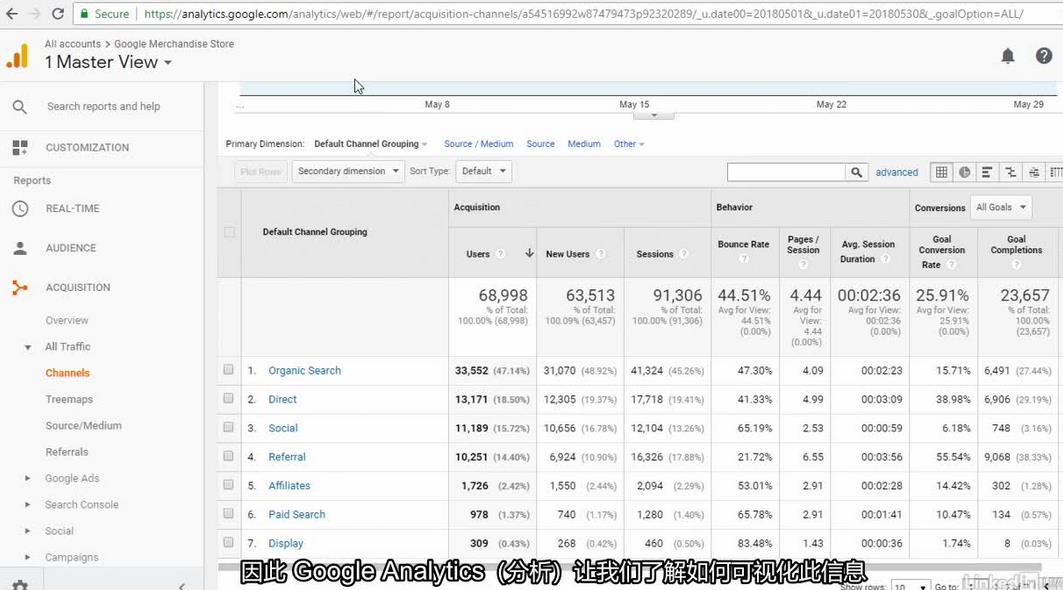Expand the Campaigns sidebar section

pyautogui.click(x=28, y=557)
